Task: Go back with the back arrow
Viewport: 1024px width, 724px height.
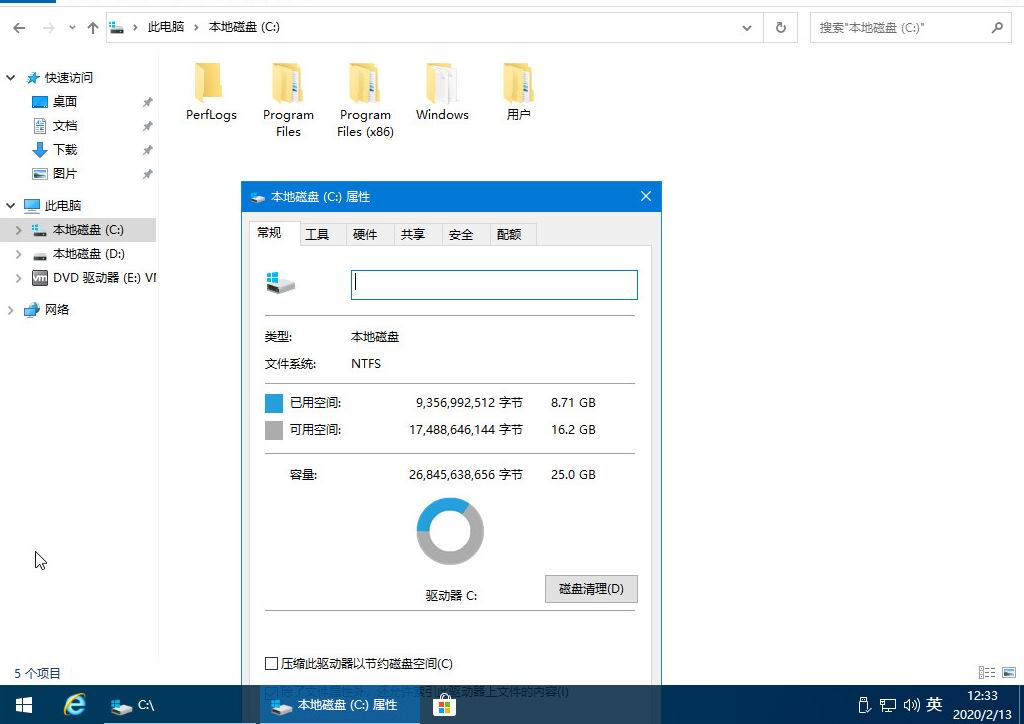Action: 19,27
